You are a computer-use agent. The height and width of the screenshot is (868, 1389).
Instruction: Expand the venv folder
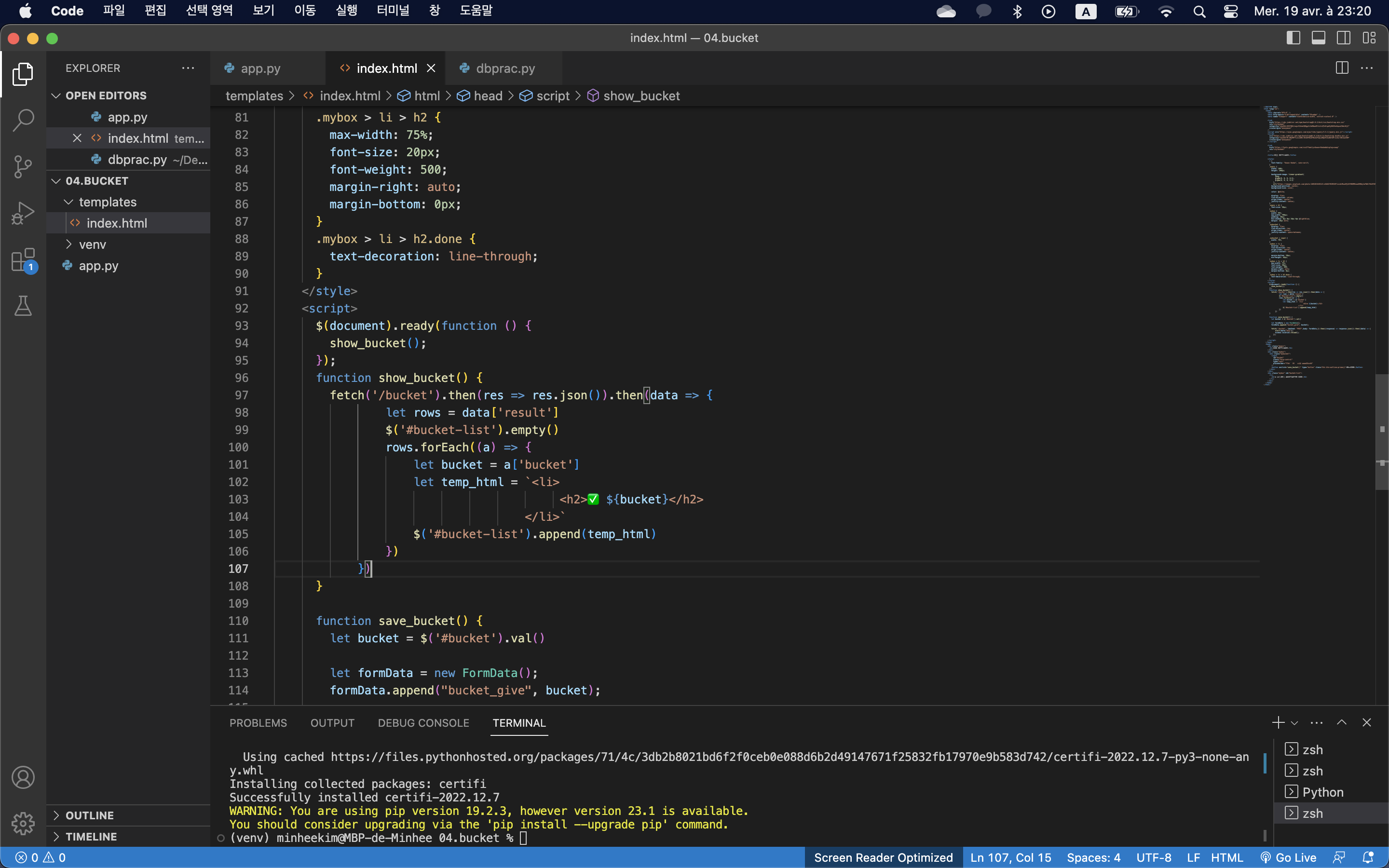128,244
